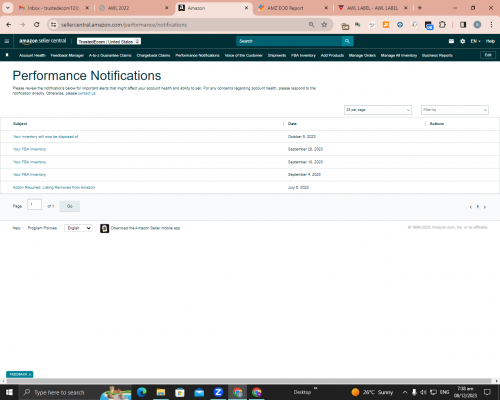
Task: Click the zoom magnifier icon in address bar
Action: pos(311,25)
